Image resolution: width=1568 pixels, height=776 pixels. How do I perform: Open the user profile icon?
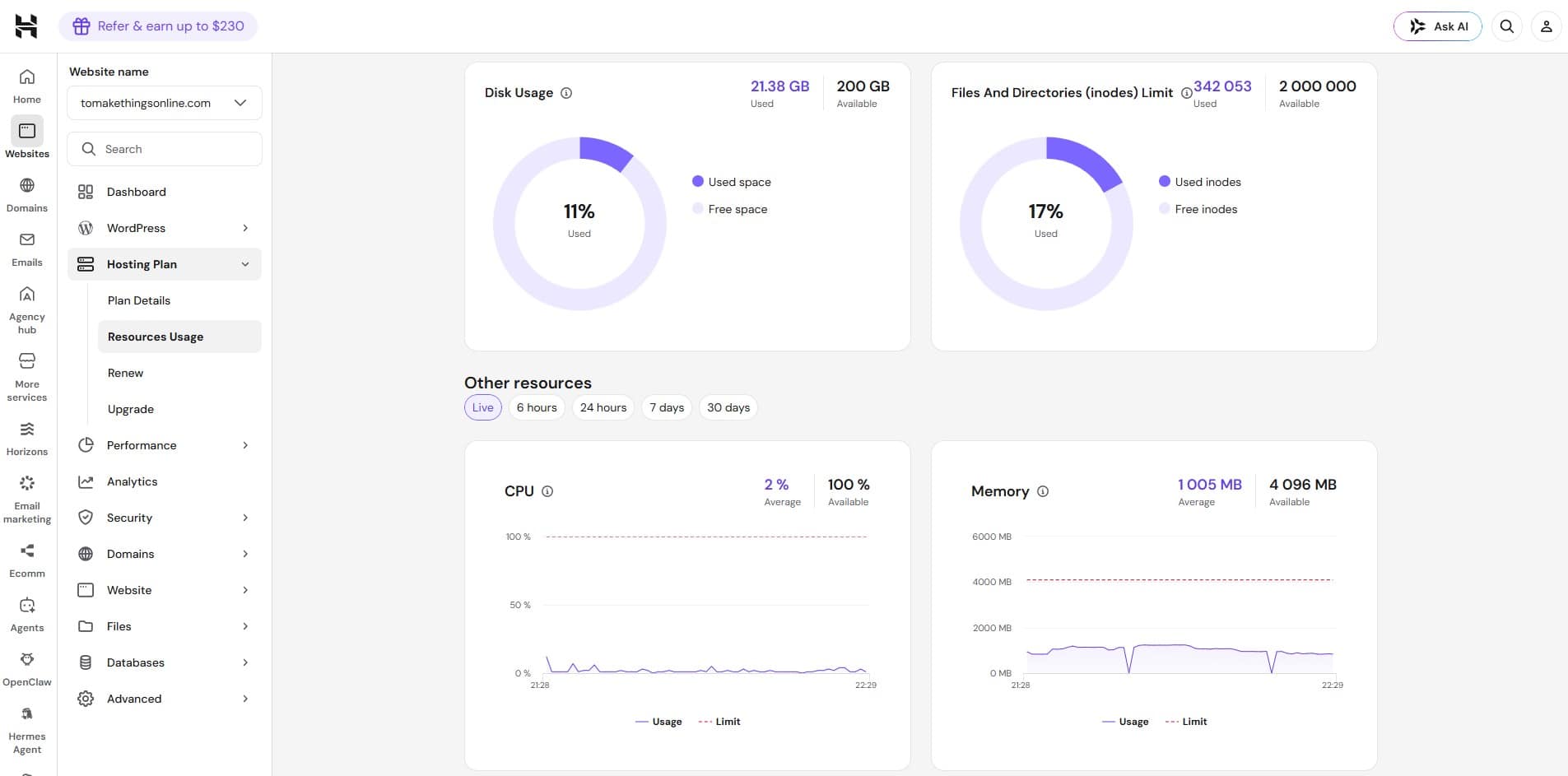point(1547,26)
